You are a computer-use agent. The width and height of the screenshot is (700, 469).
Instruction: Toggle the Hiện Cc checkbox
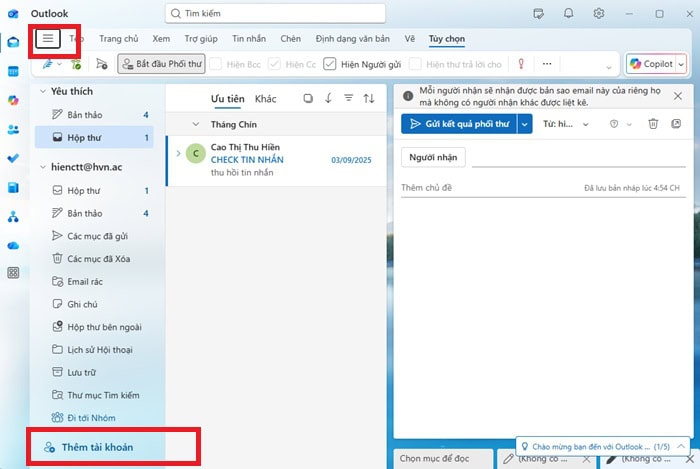pyautogui.click(x=274, y=64)
